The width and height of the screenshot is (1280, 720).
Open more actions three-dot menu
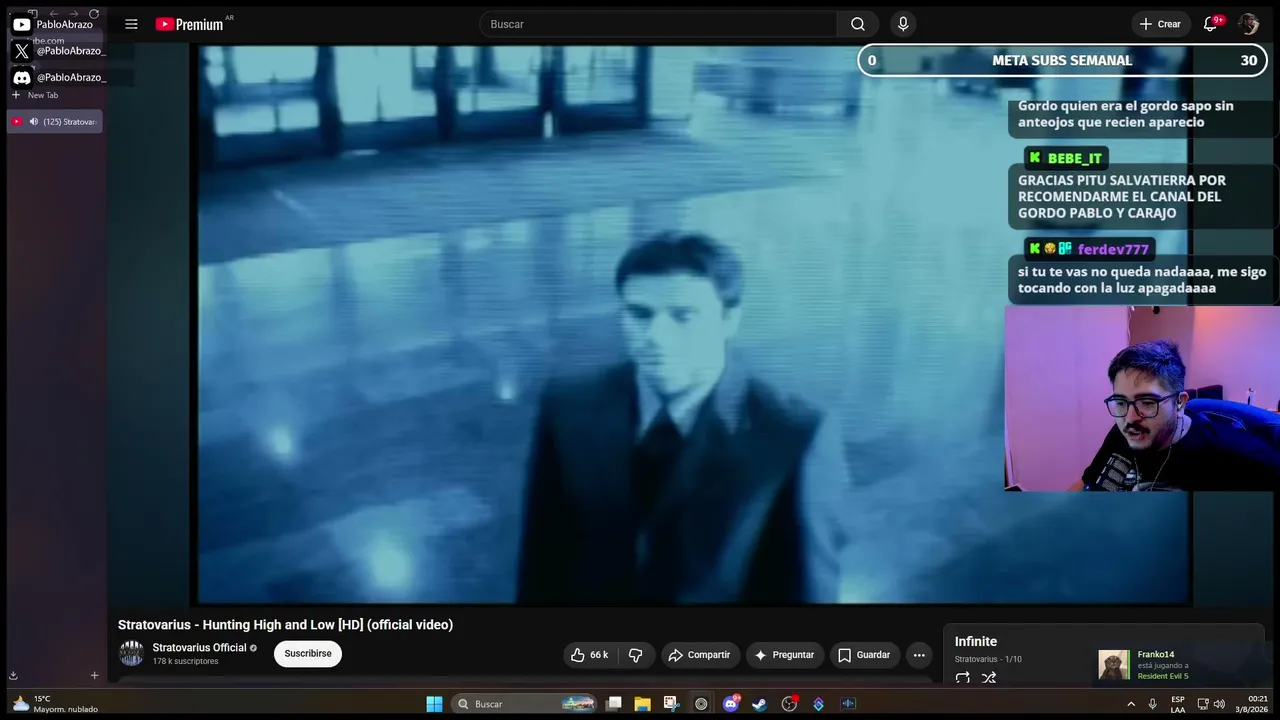point(919,655)
